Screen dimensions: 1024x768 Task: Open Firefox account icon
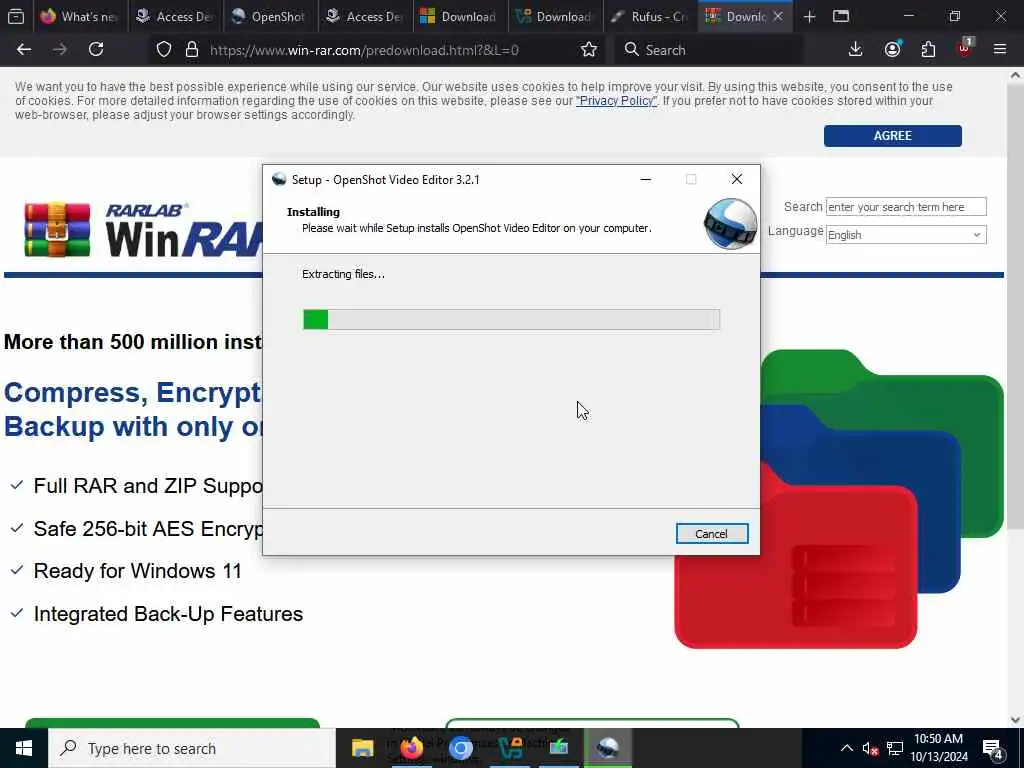(892, 50)
